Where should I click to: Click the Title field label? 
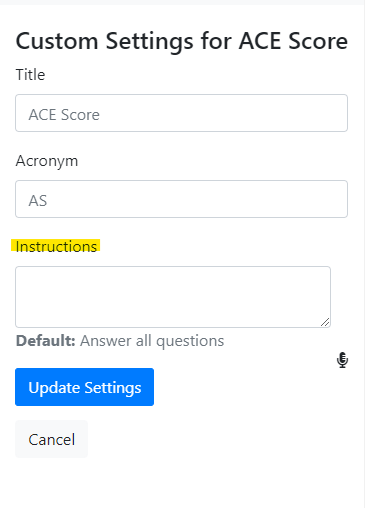[30, 75]
